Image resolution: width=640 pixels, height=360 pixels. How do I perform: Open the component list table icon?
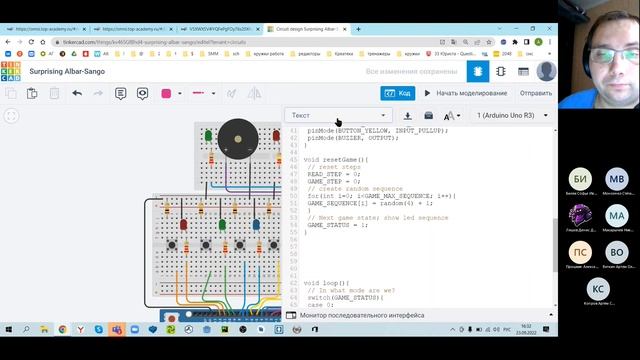(x=523, y=71)
